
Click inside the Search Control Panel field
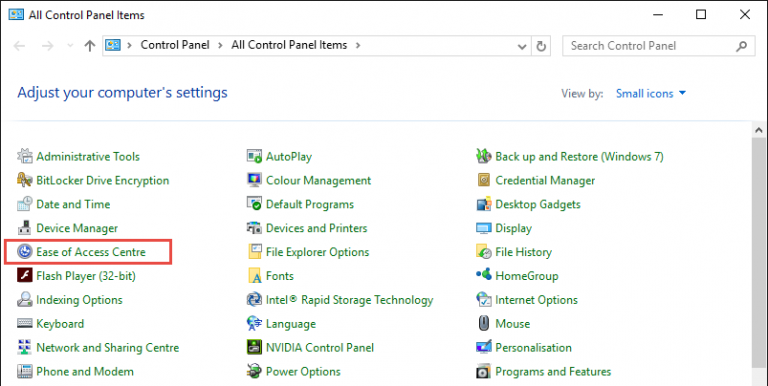[x=651, y=46]
